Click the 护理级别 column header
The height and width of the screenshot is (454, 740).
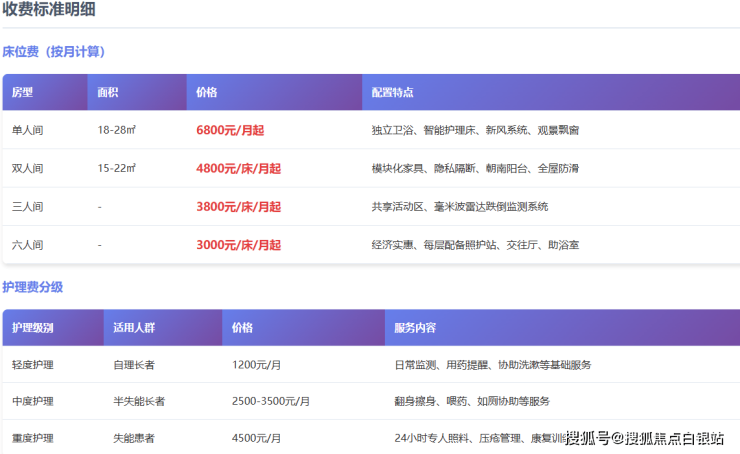[x=33, y=327]
